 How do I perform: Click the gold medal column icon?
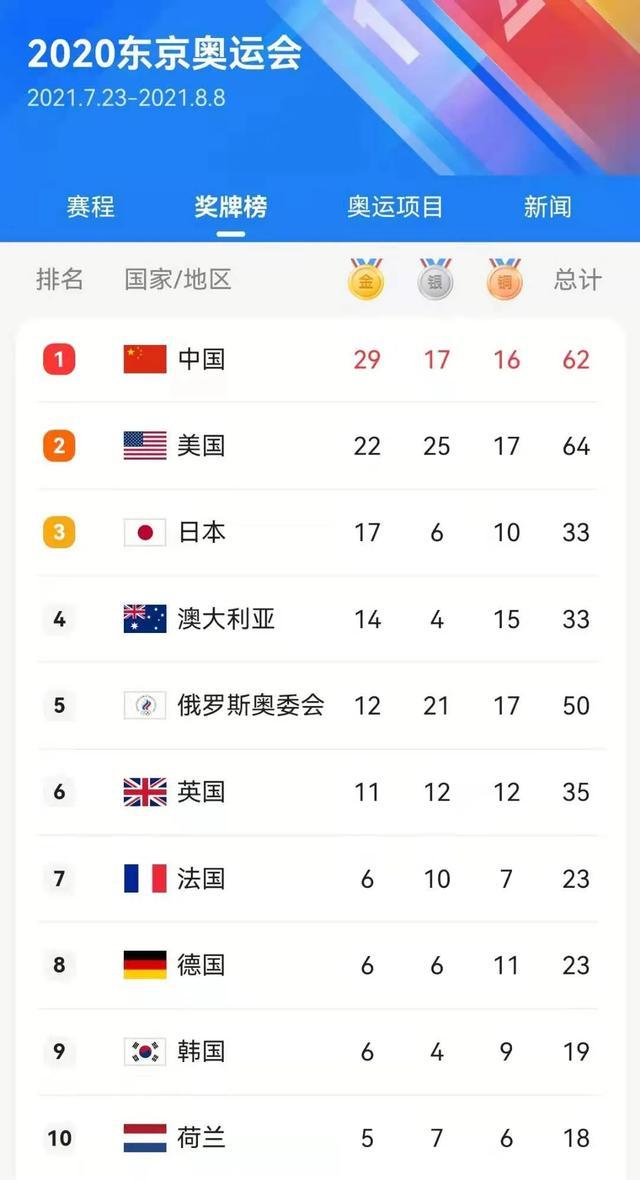pos(366,280)
